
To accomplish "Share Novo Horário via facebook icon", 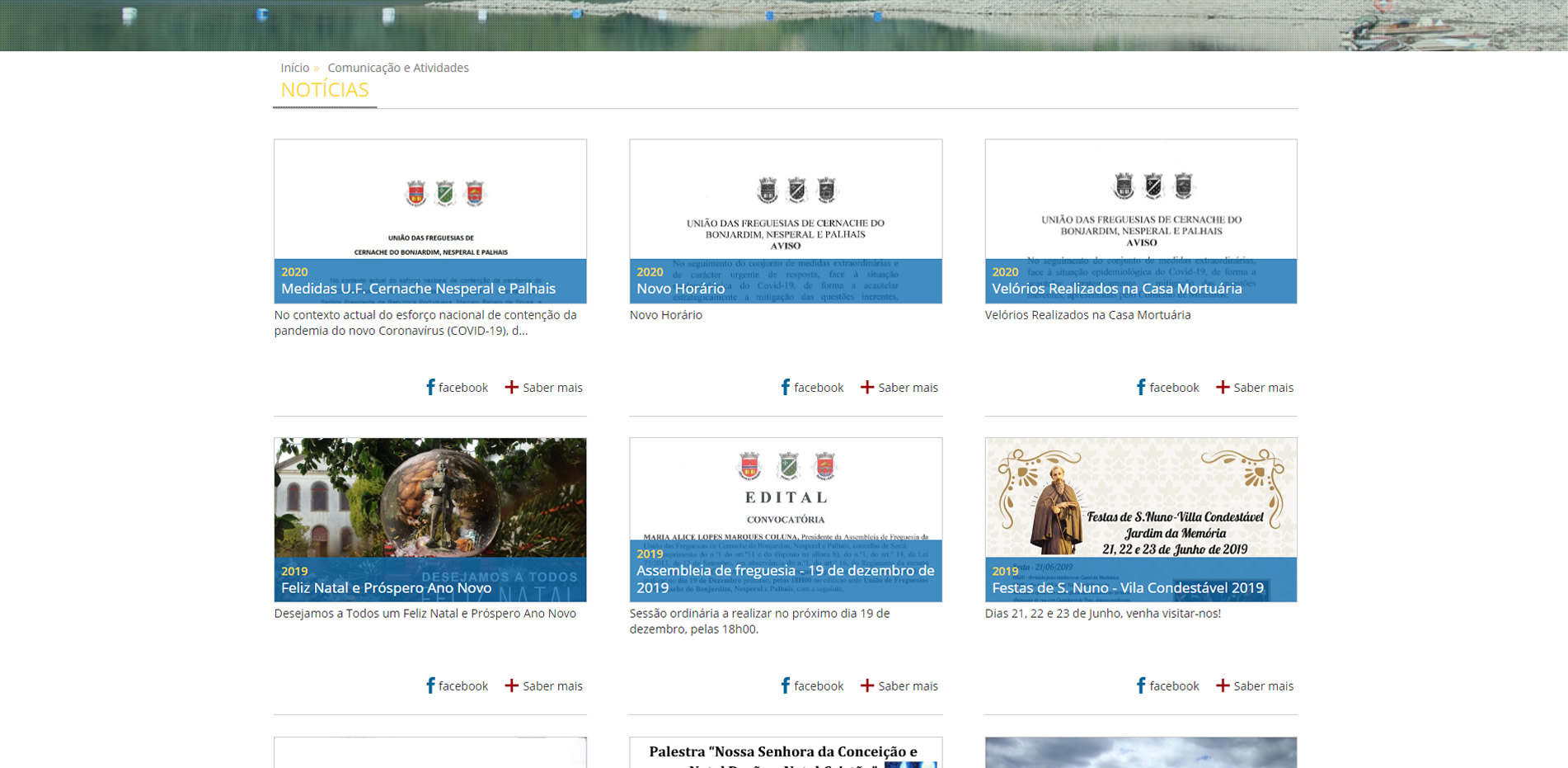I will point(786,387).
